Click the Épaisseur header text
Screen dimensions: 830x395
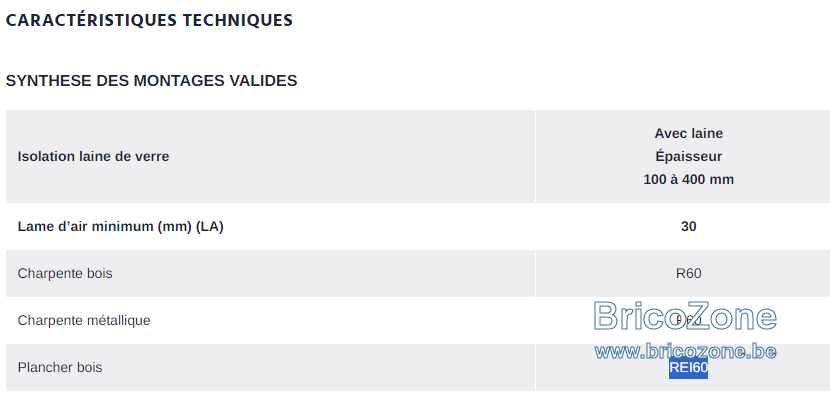pos(688,157)
